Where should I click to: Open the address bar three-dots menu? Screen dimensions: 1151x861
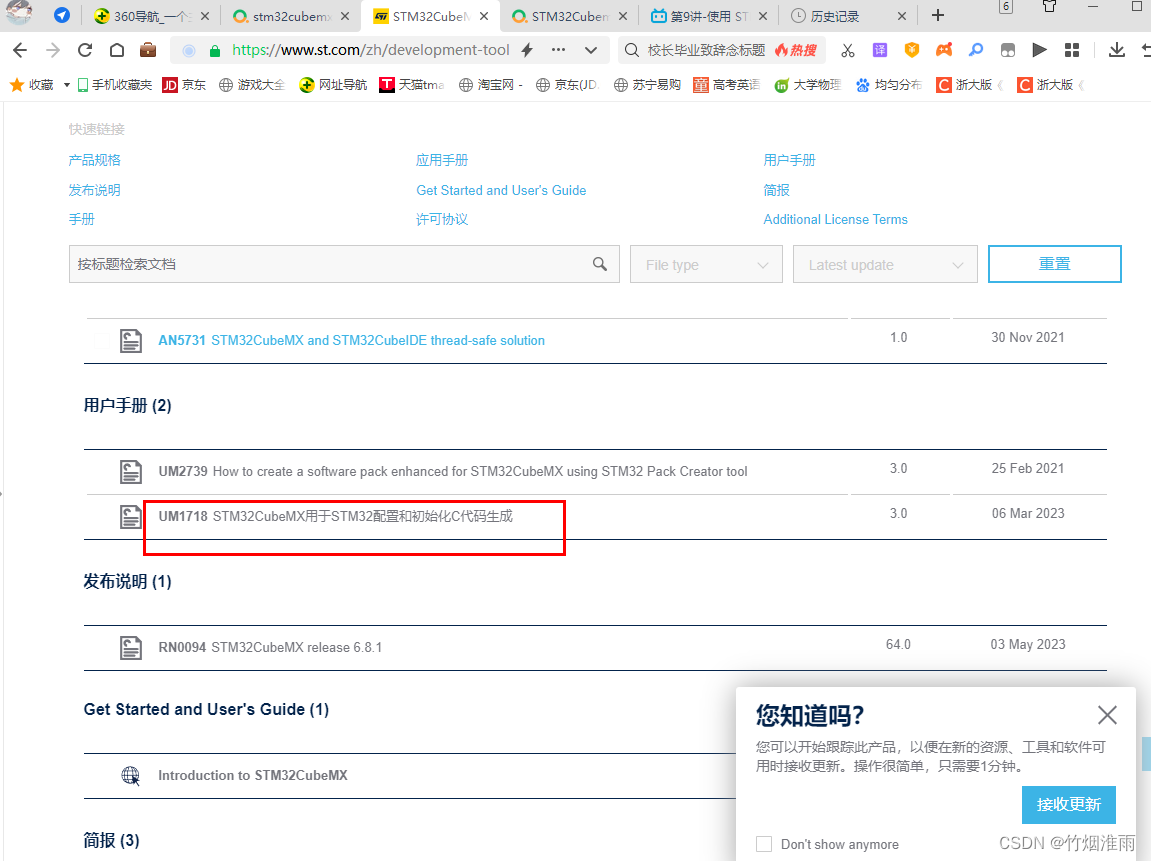point(559,50)
